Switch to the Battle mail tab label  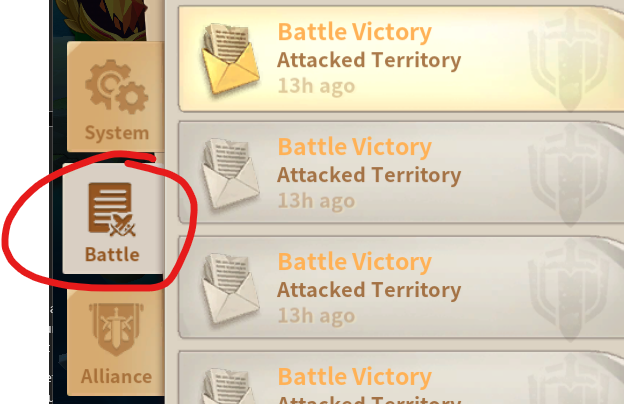(x=112, y=254)
